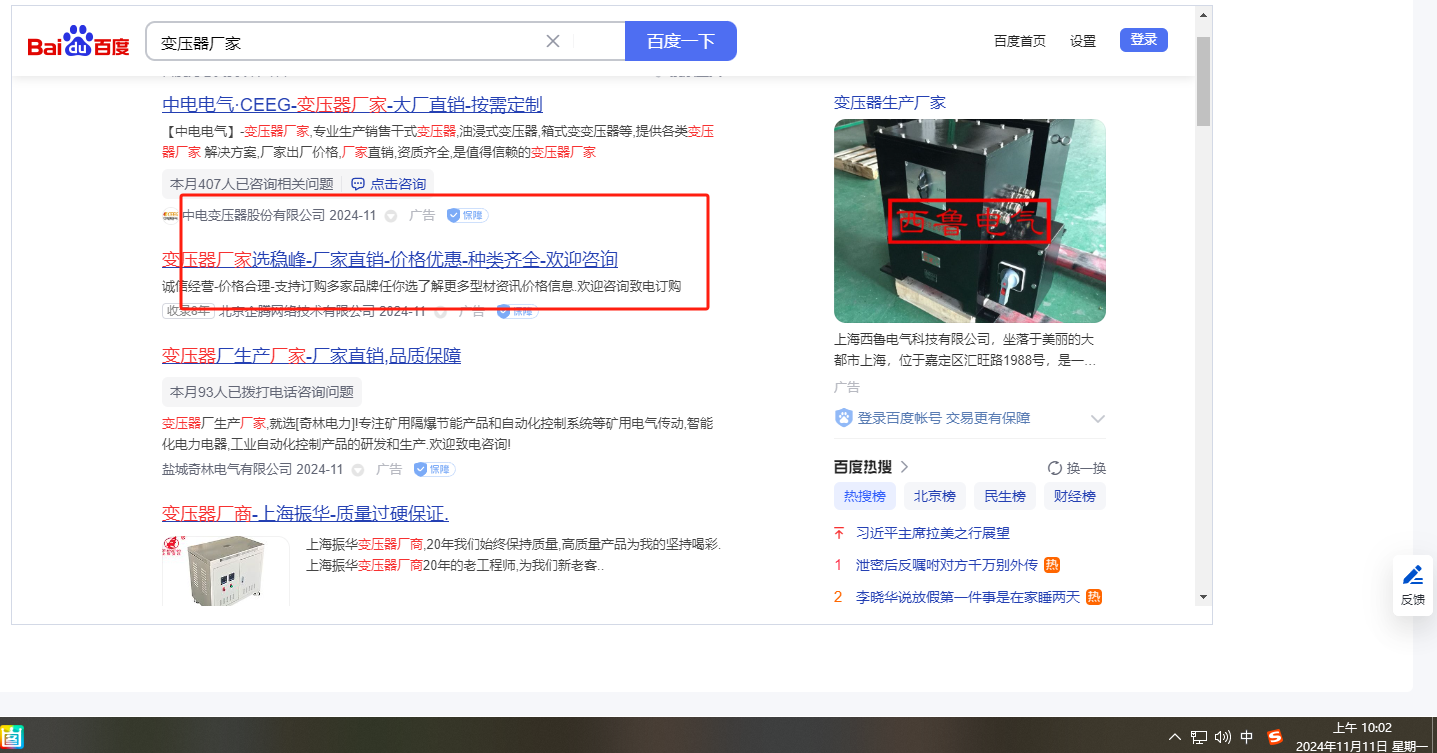
Task: Click 本月93人已拨打电话咨询问题 label
Action: pos(262,392)
